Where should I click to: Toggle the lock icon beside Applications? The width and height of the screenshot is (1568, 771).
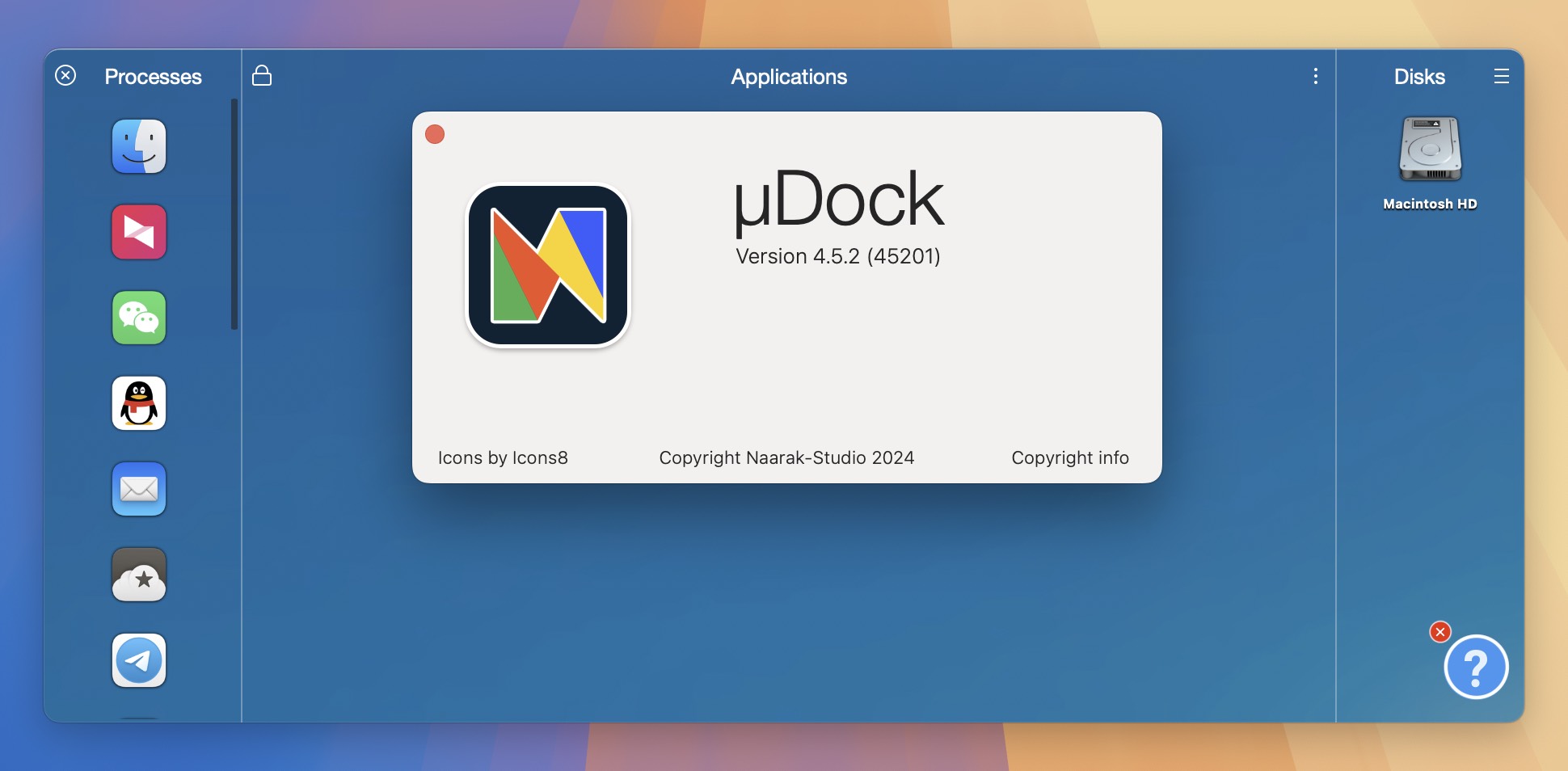pyautogui.click(x=262, y=75)
